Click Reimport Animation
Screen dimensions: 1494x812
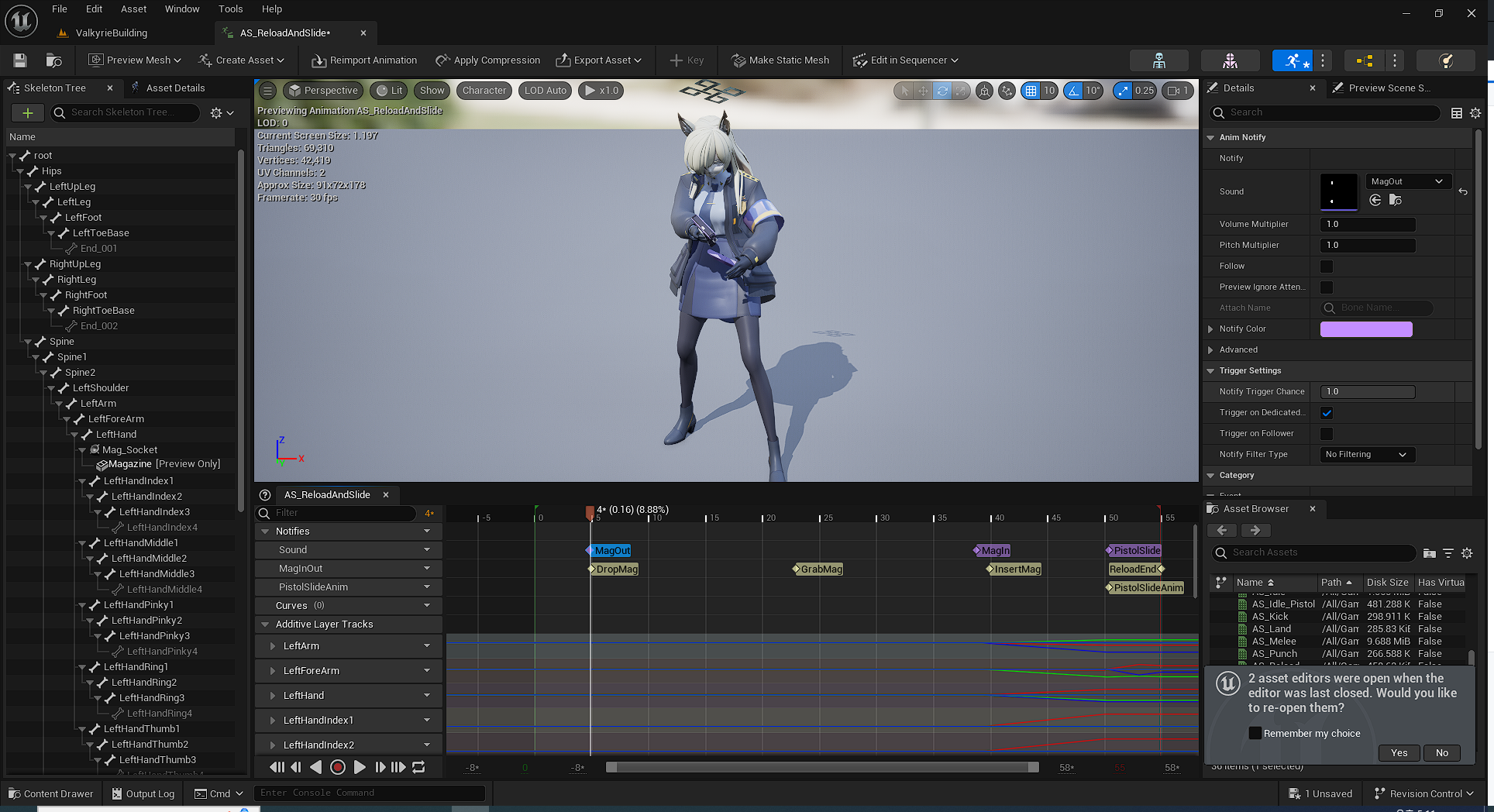point(364,60)
